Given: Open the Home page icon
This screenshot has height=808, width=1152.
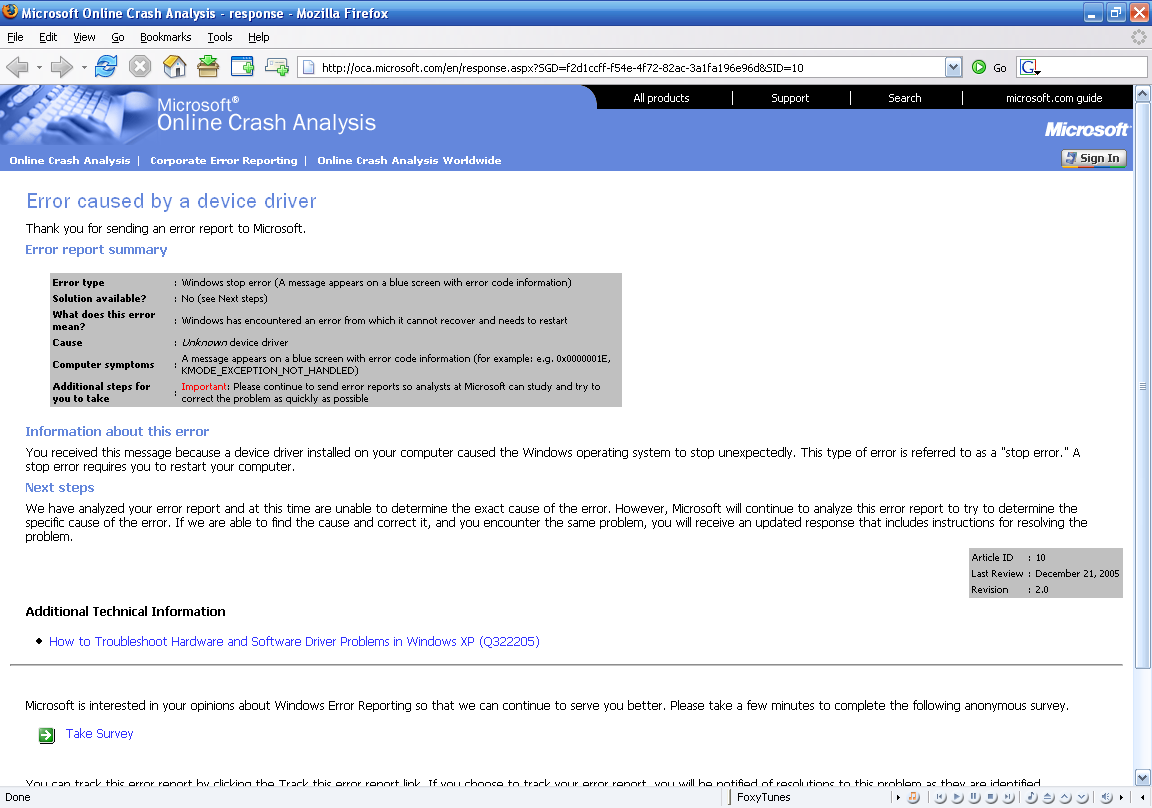Looking at the screenshot, I should point(174,67).
